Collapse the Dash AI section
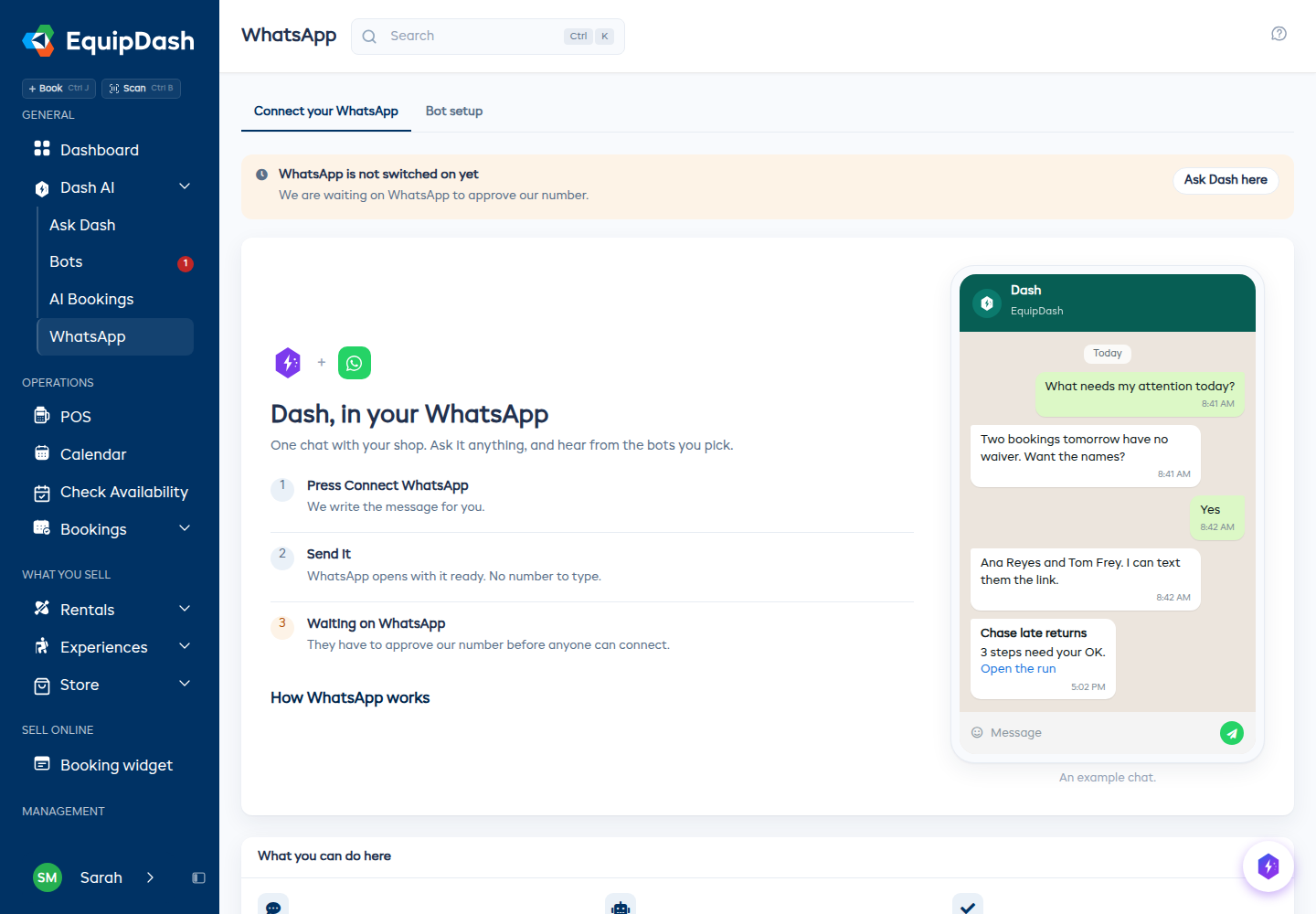 tap(185, 186)
